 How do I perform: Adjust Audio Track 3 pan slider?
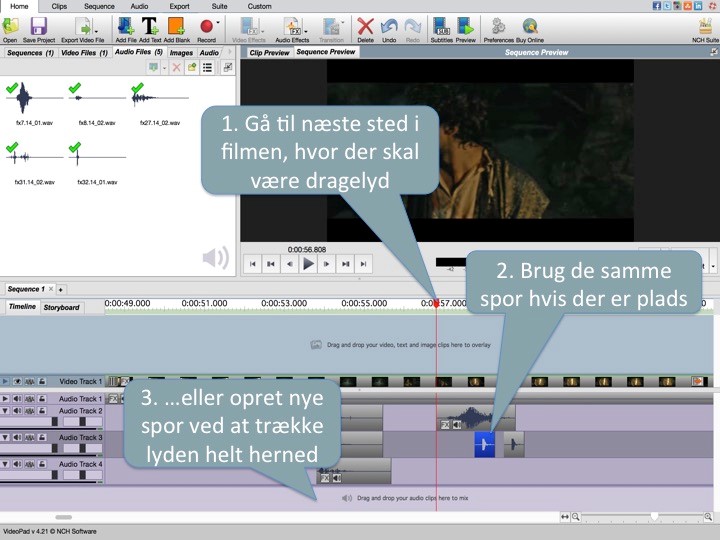click(x=82, y=448)
